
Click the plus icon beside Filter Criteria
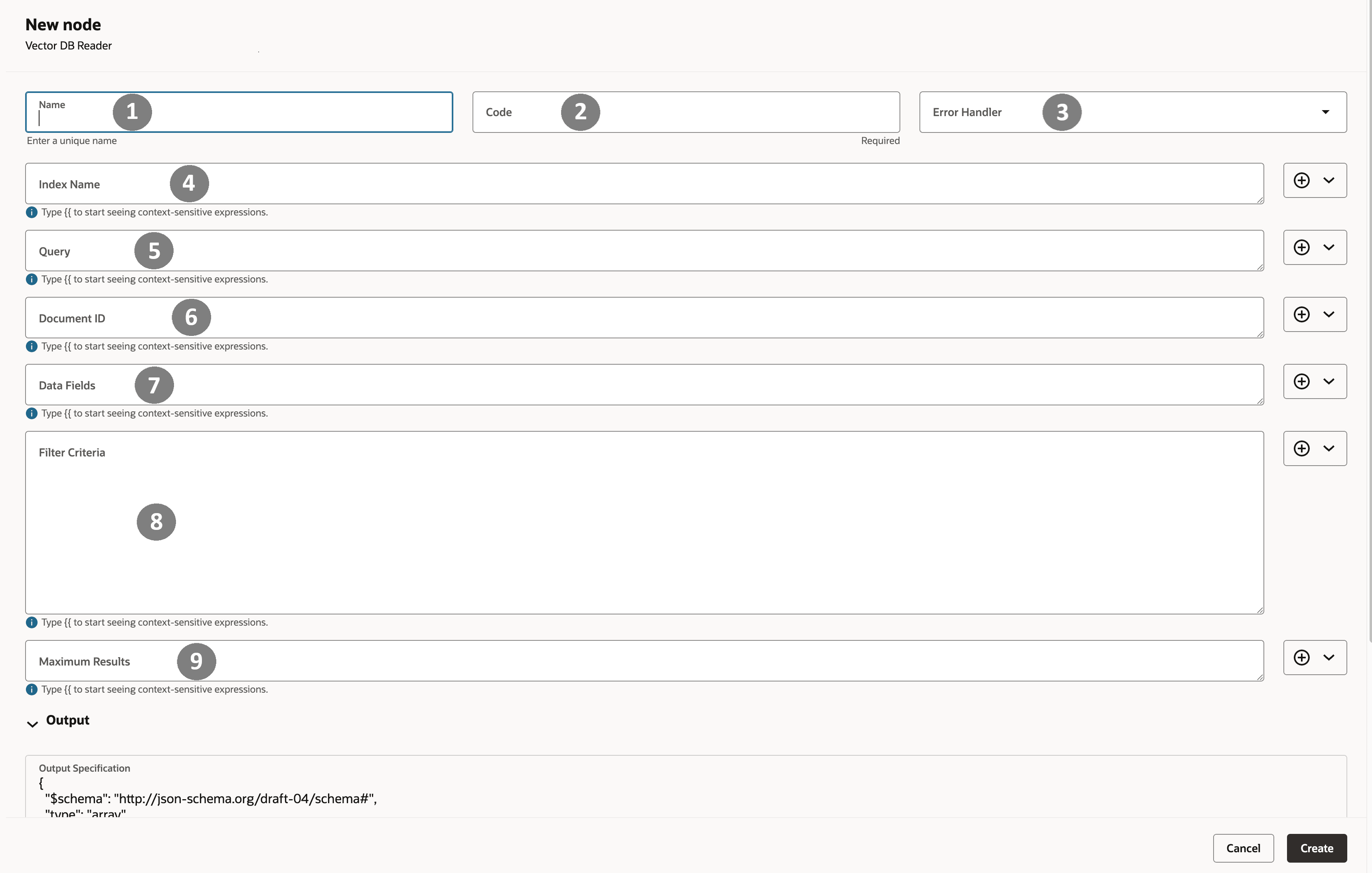click(1301, 448)
